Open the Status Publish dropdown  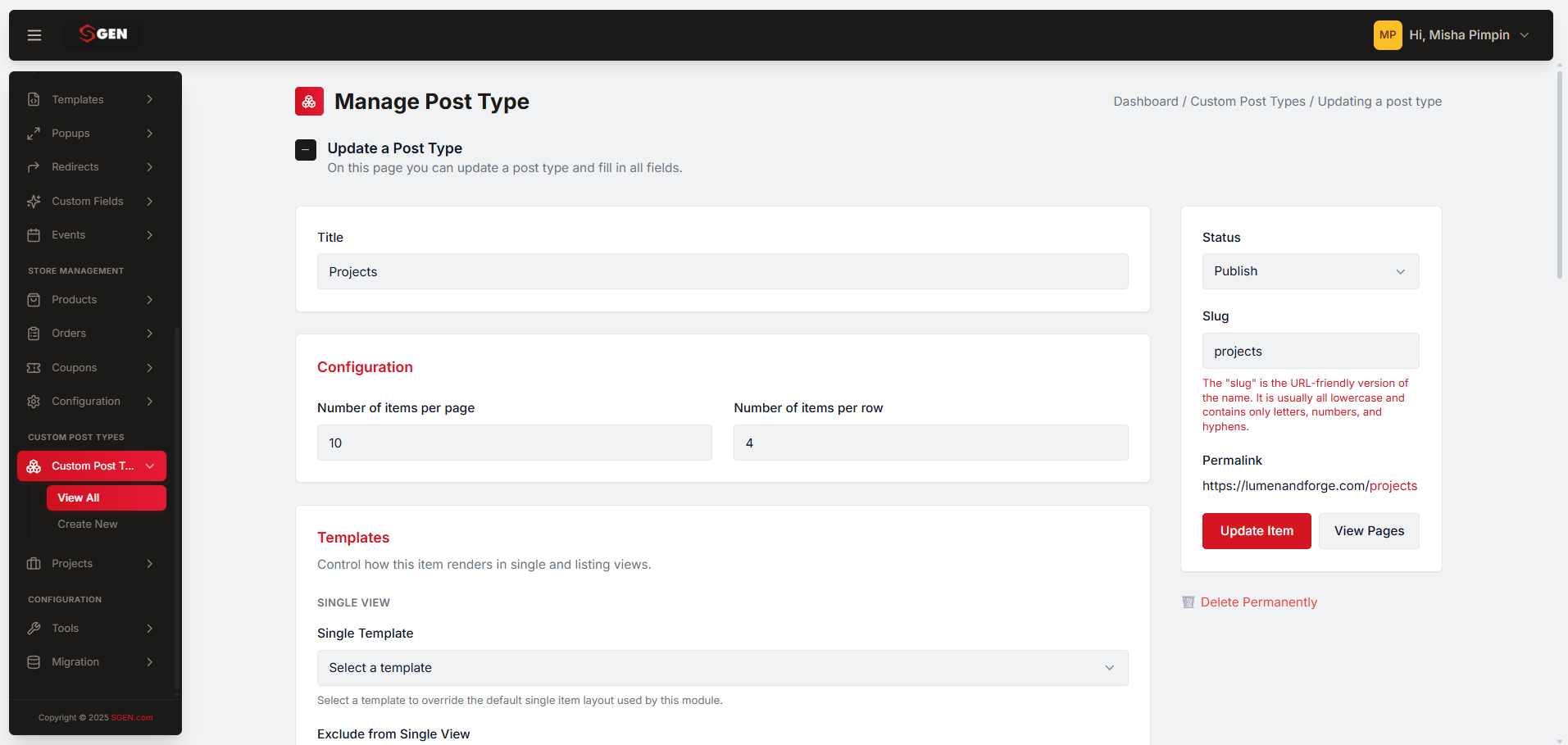[x=1311, y=271]
